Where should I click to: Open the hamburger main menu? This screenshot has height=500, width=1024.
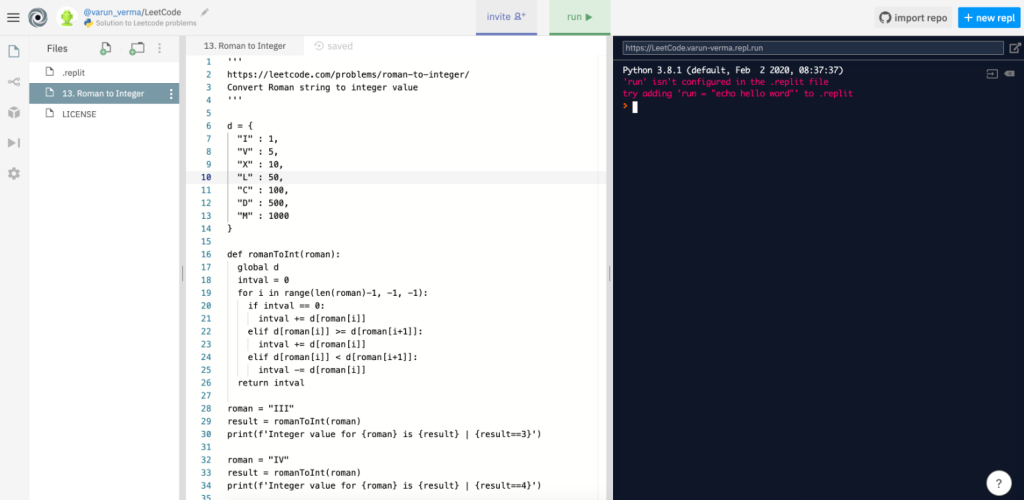point(13,17)
